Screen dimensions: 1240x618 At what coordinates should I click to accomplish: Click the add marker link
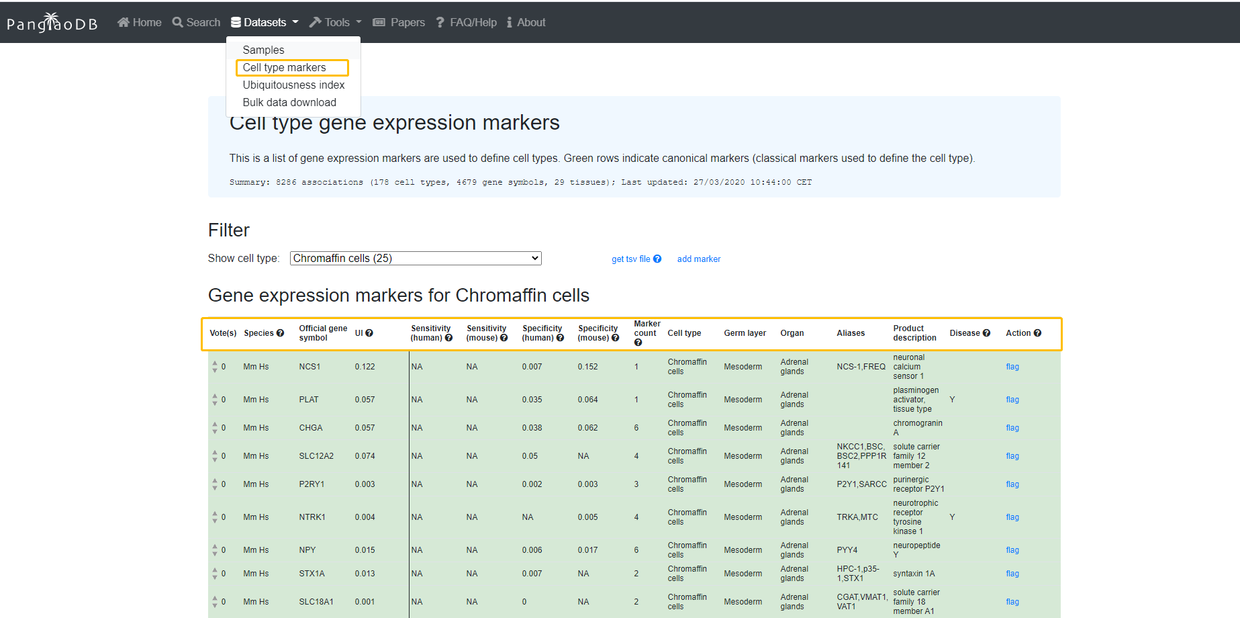(x=698, y=259)
